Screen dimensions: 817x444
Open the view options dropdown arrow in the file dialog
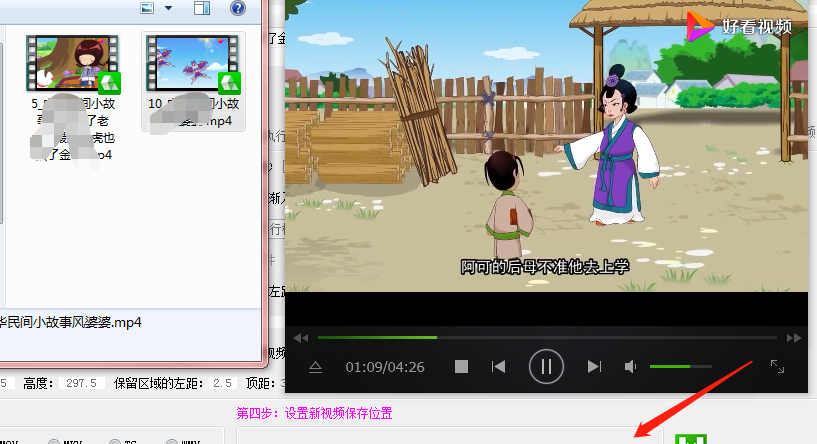pyautogui.click(x=168, y=8)
